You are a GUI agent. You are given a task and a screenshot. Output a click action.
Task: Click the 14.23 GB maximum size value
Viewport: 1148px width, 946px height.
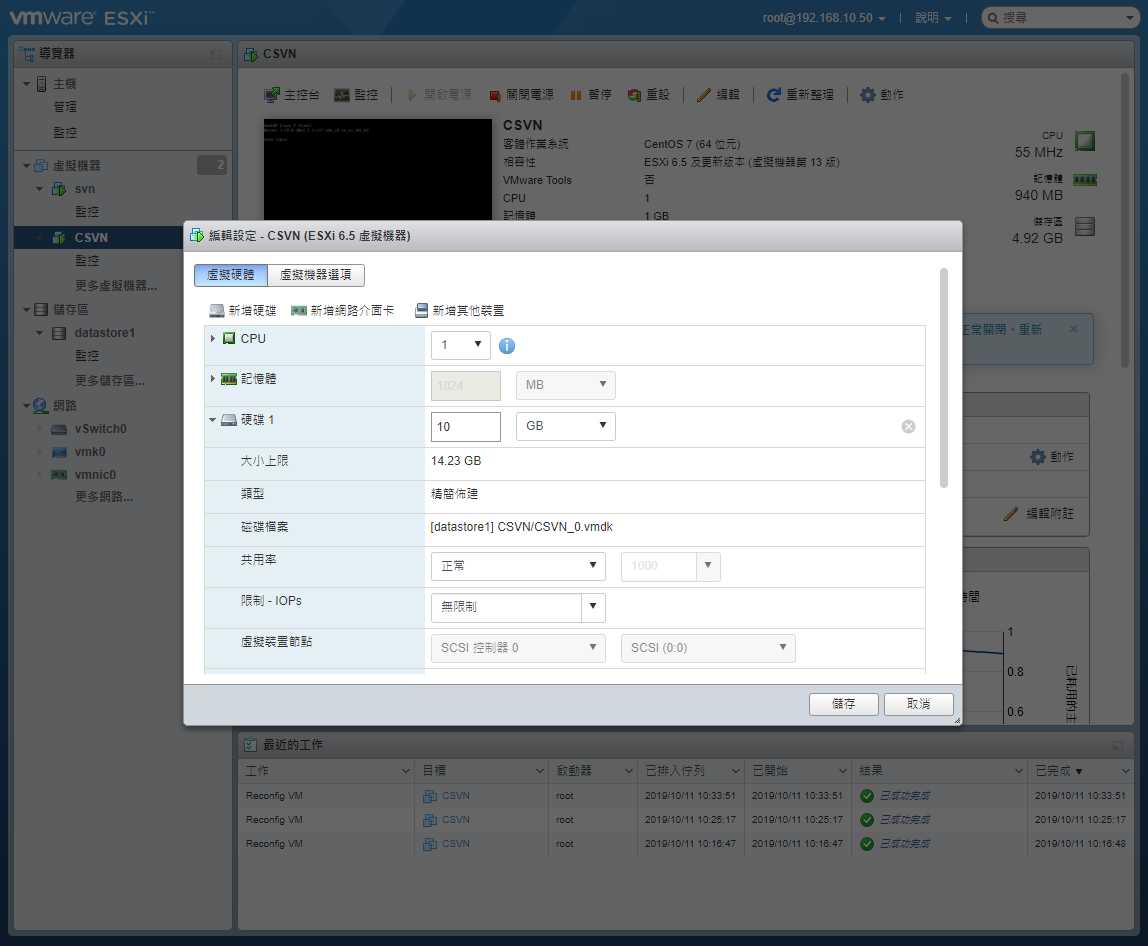pyautogui.click(x=456, y=461)
